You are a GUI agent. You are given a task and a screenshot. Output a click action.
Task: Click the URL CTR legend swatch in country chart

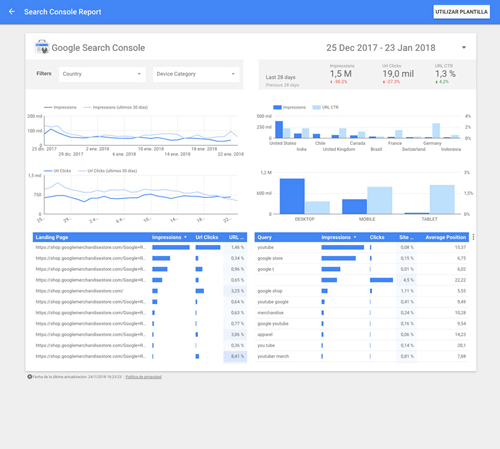(x=316, y=107)
